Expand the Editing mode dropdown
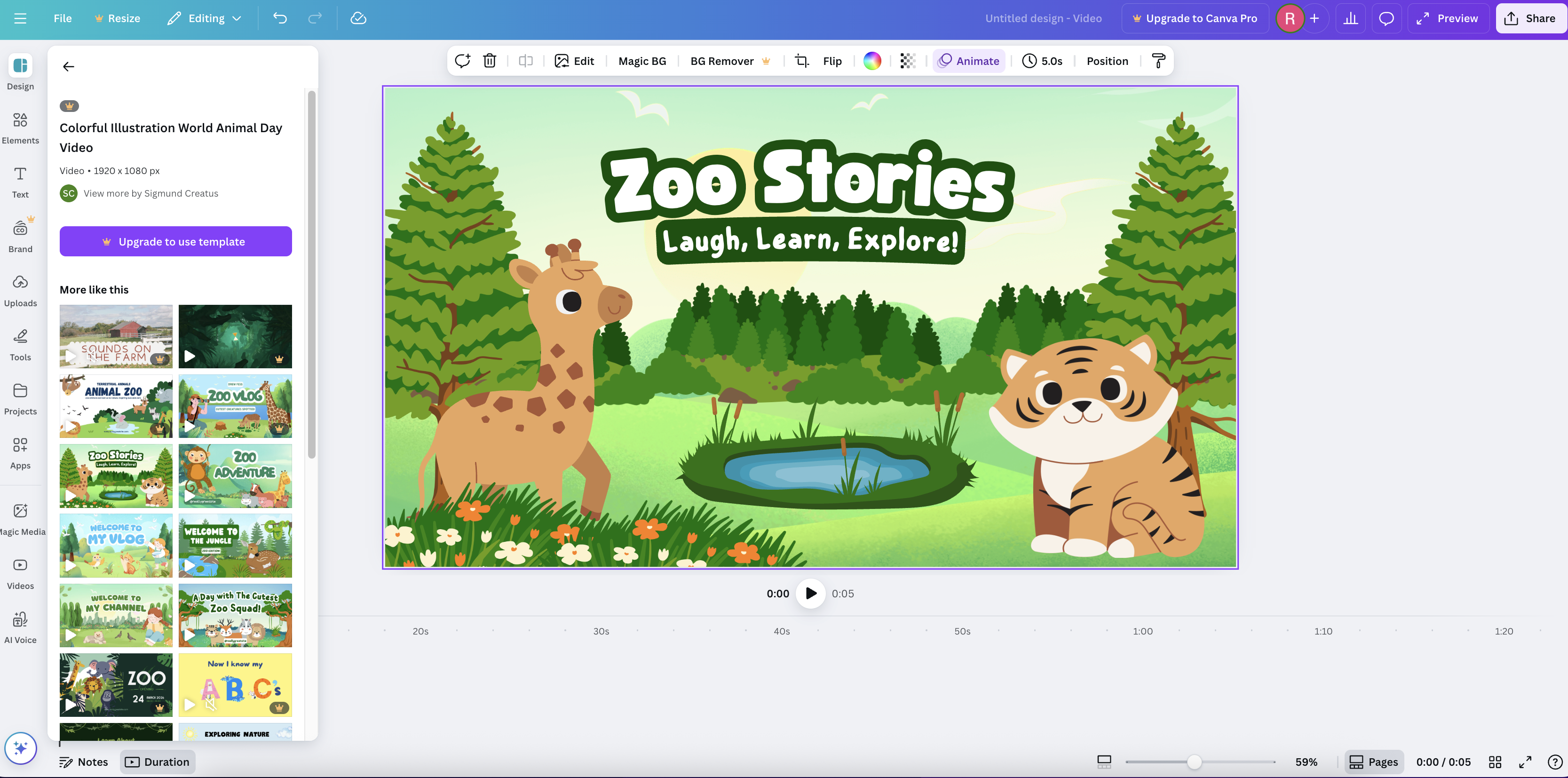This screenshot has width=1568, height=778. point(204,18)
